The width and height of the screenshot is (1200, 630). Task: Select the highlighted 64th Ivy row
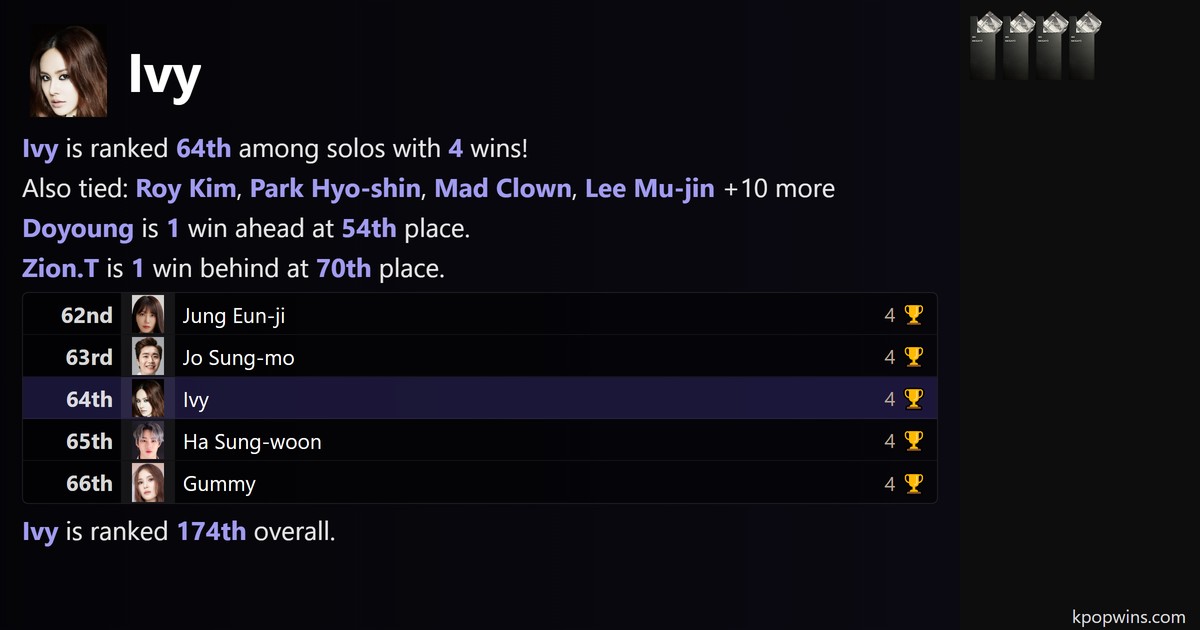(x=480, y=399)
